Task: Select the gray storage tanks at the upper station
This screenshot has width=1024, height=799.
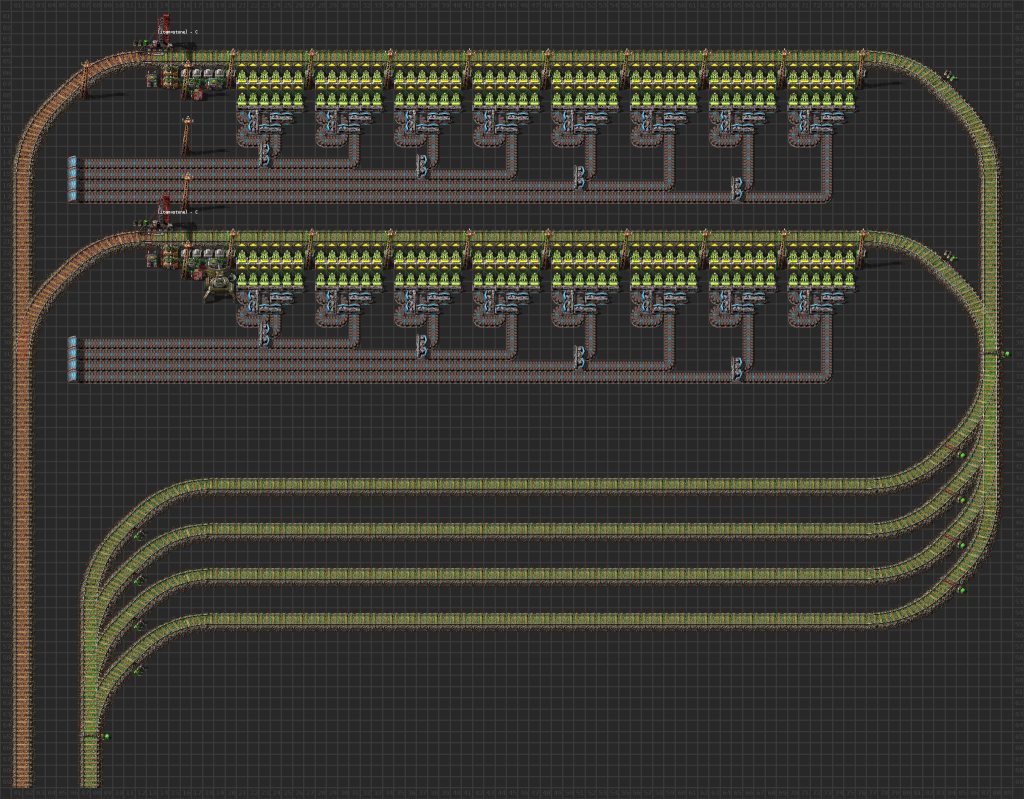Action: tap(208, 73)
